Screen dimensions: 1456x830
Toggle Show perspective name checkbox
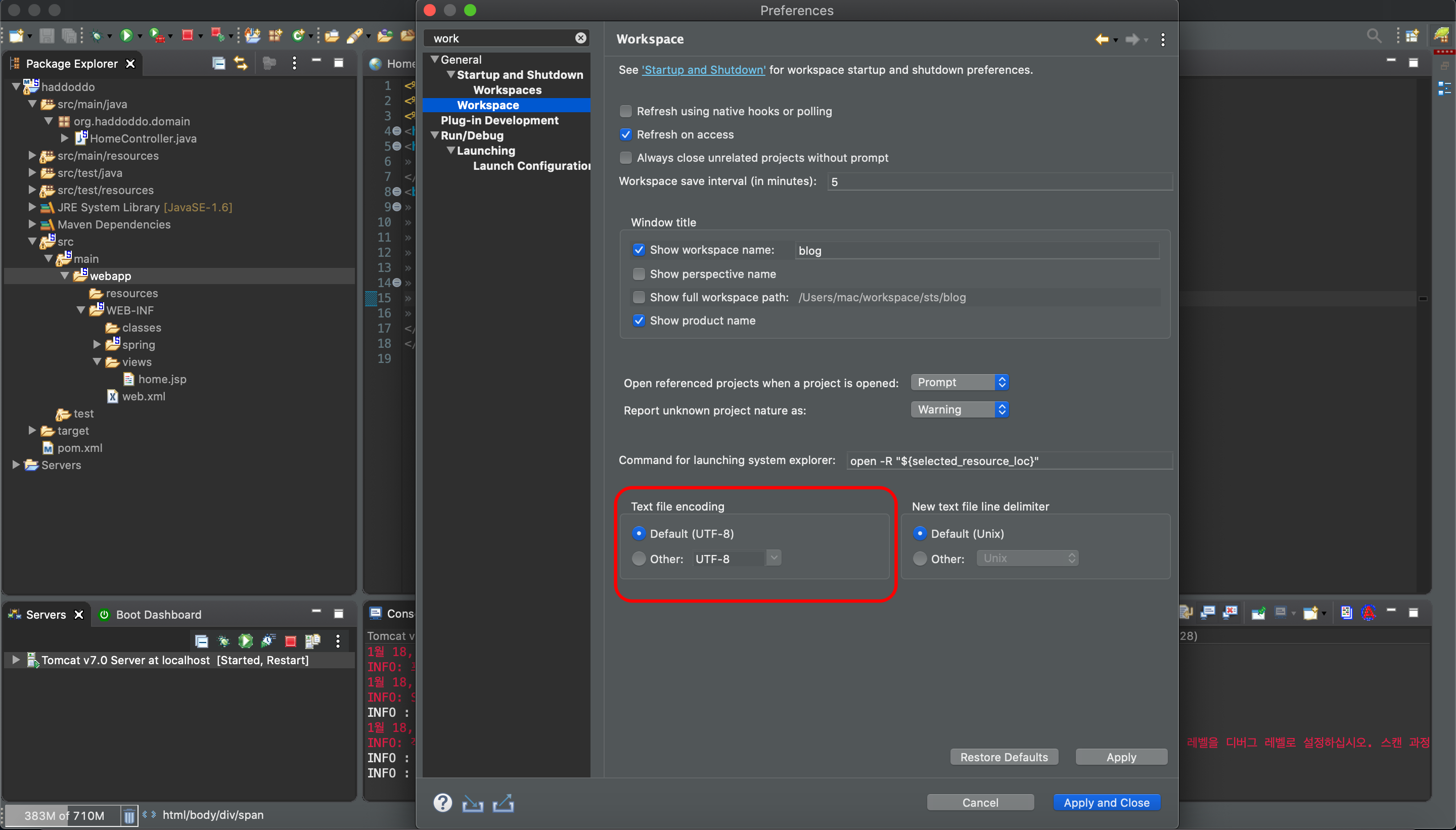click(639, 274)
